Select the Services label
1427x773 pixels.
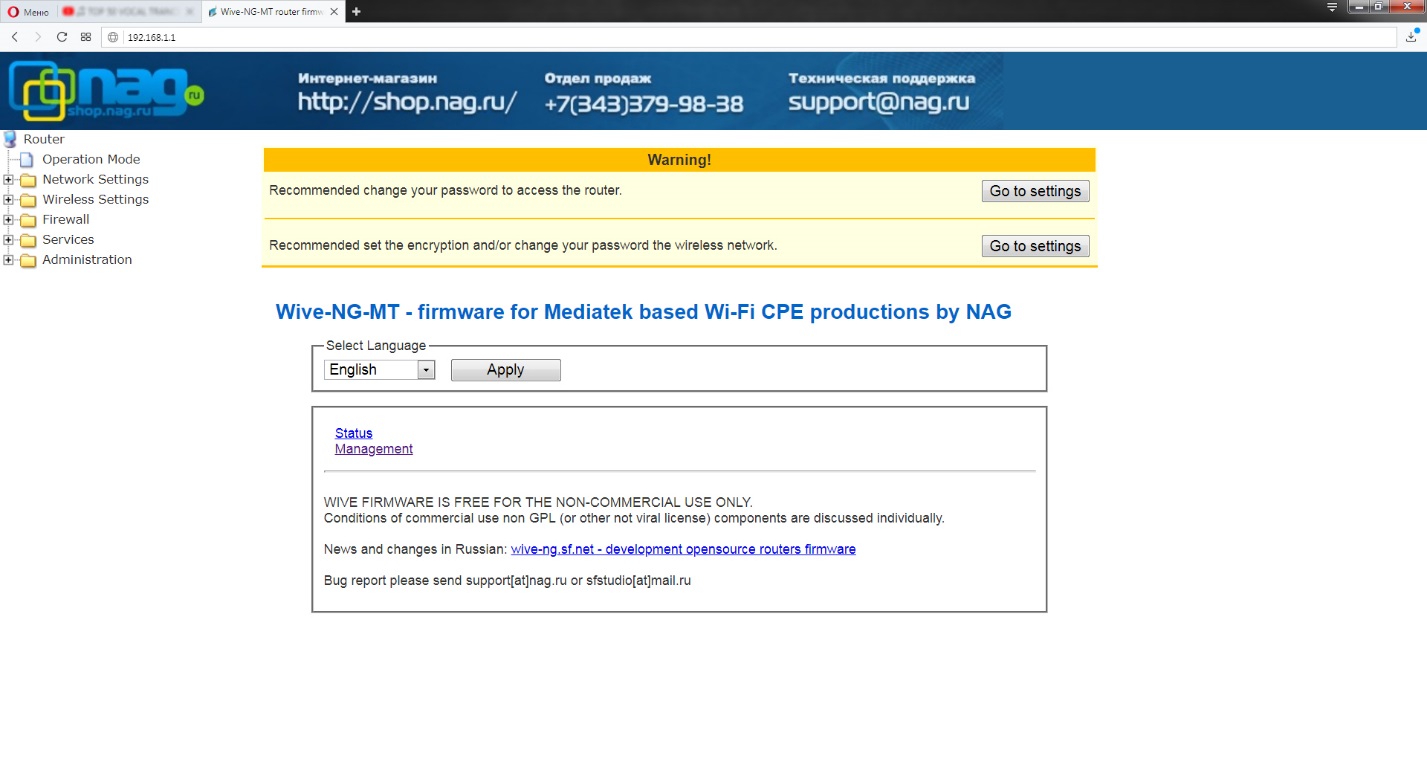pyautogui.click(x=68, y=239)
